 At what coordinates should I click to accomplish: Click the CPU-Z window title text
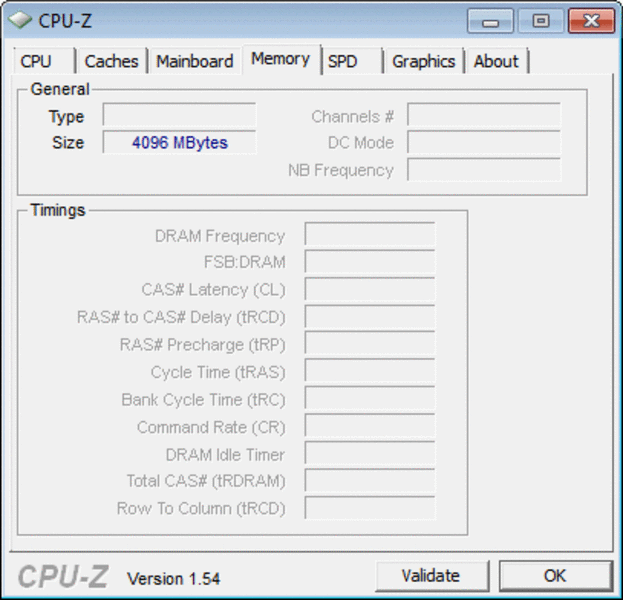(x=65, y=21)
